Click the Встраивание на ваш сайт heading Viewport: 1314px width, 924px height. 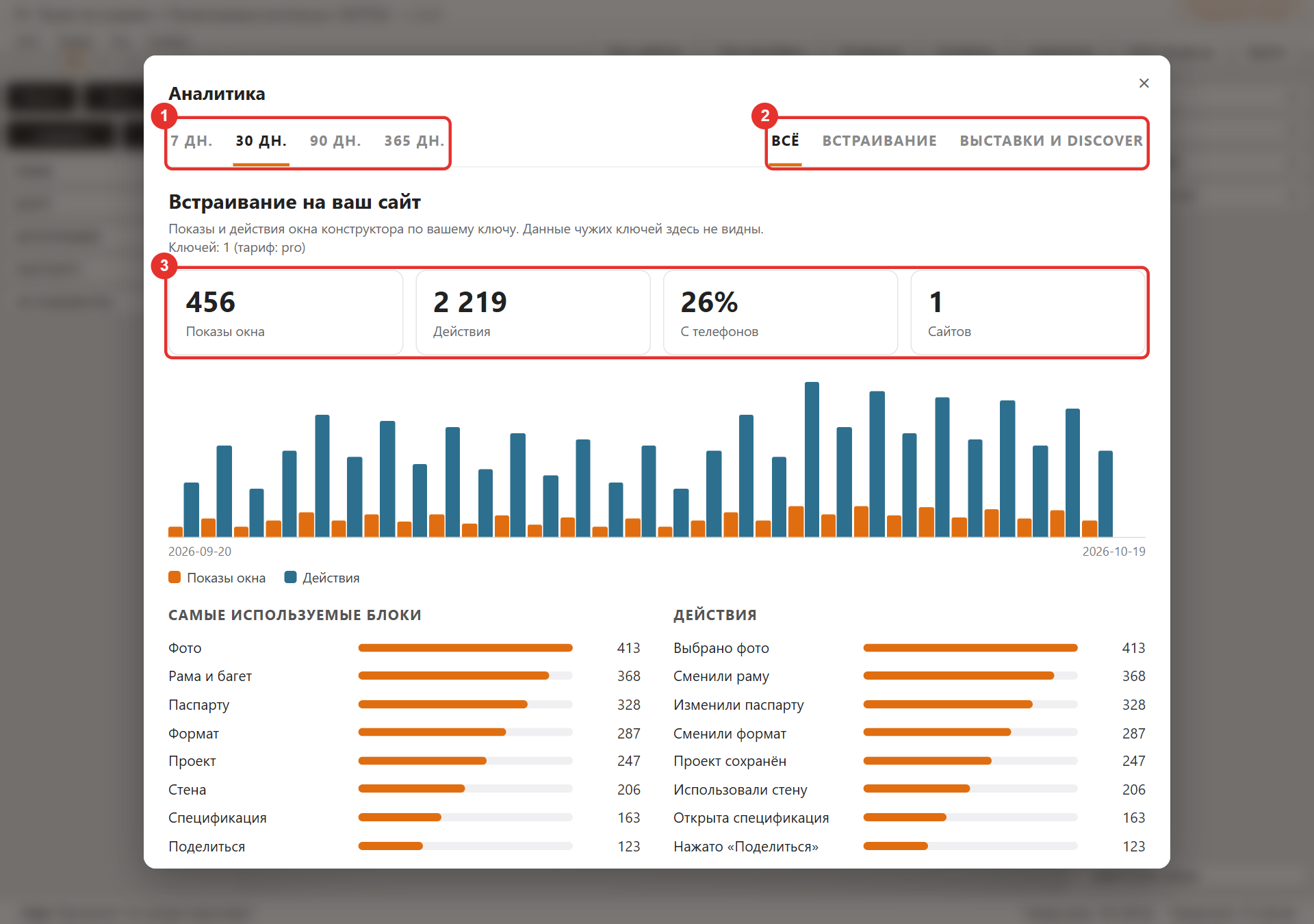(294, 202)
